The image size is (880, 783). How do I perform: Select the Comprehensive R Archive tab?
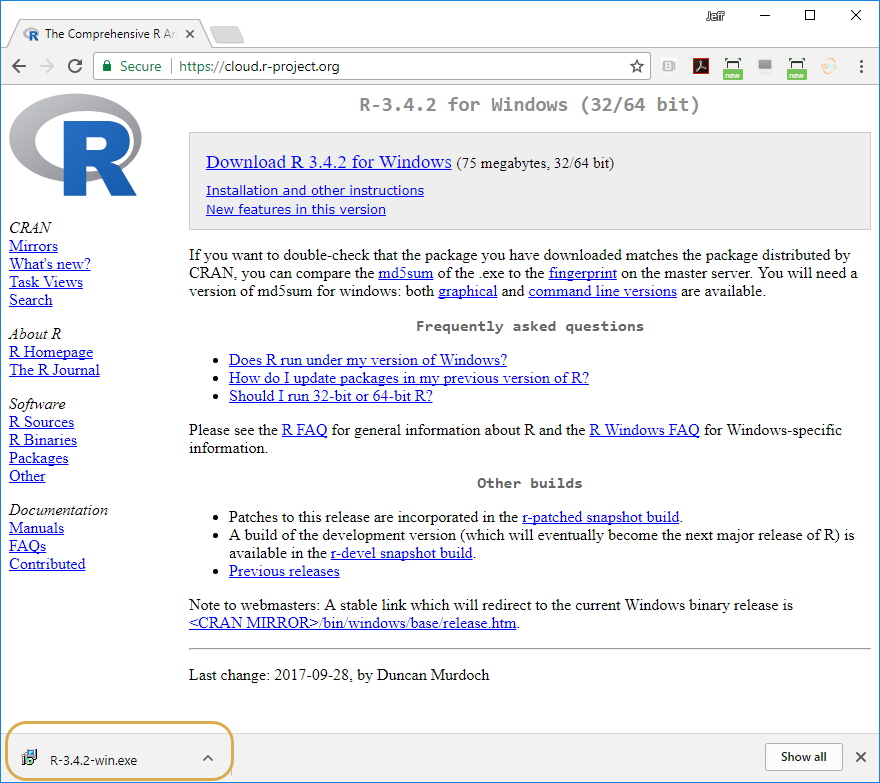[x=105, y=33]
